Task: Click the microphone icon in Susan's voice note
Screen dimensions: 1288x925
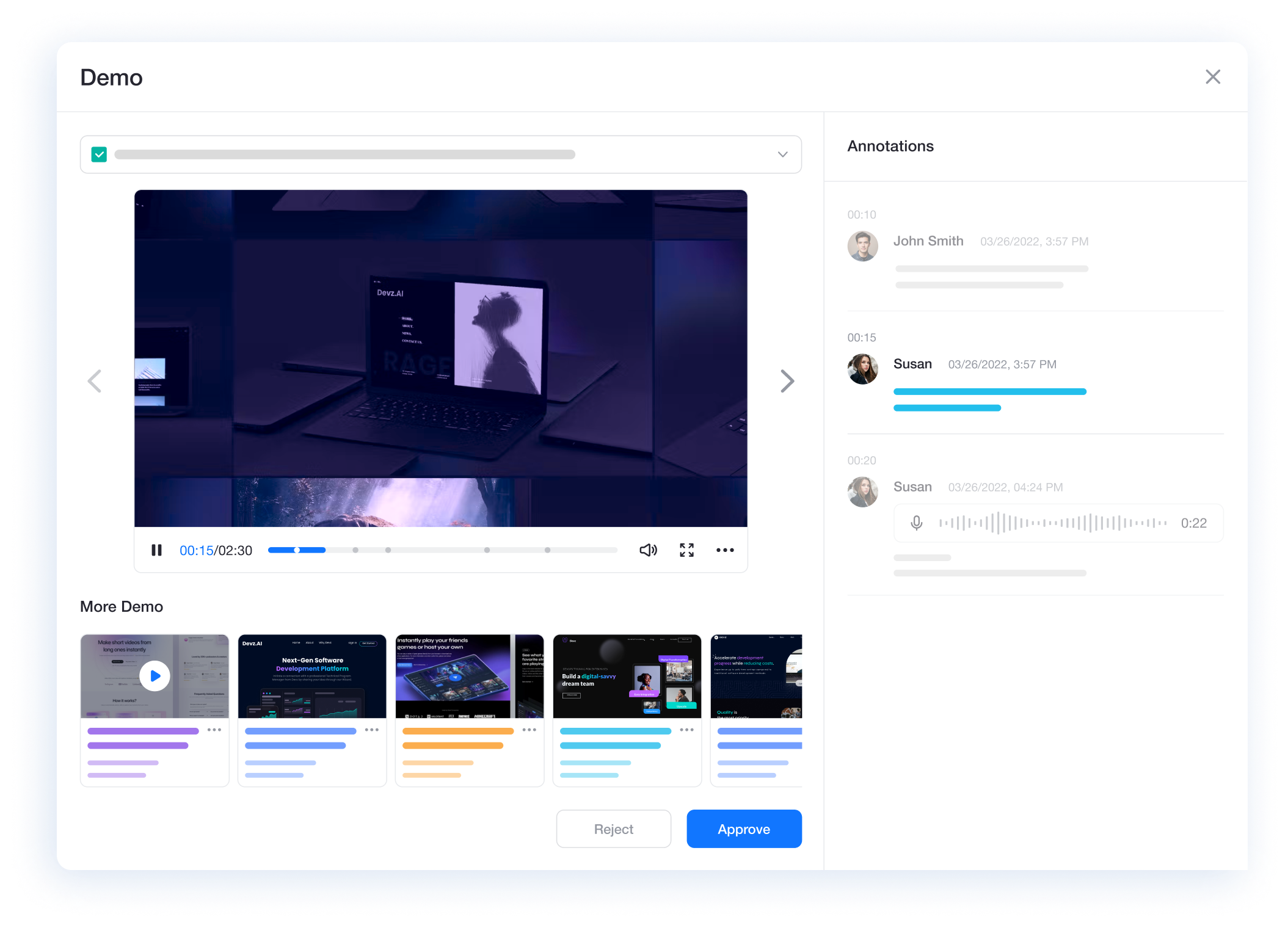Action: [916, 523]
